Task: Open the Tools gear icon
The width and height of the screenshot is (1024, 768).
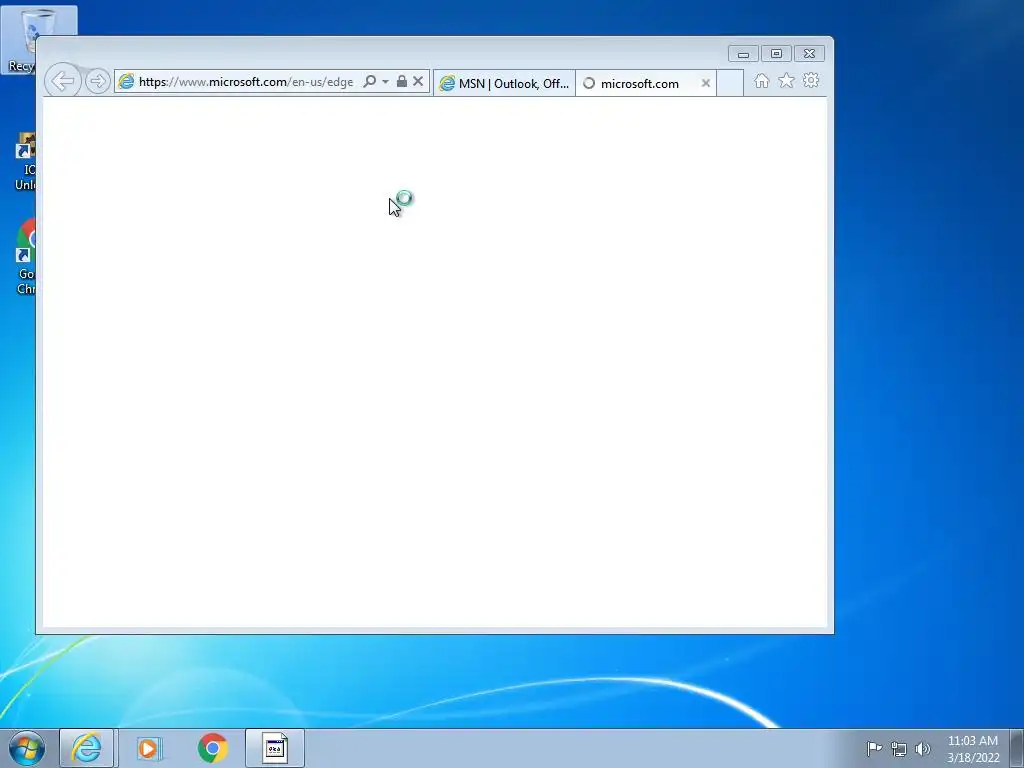Action: pos(810,80)
